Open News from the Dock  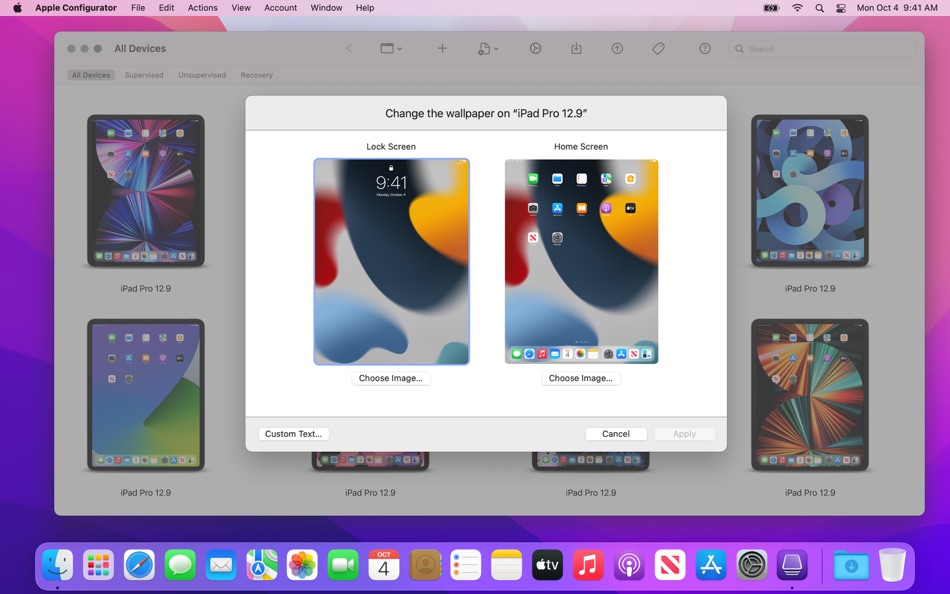669,566
